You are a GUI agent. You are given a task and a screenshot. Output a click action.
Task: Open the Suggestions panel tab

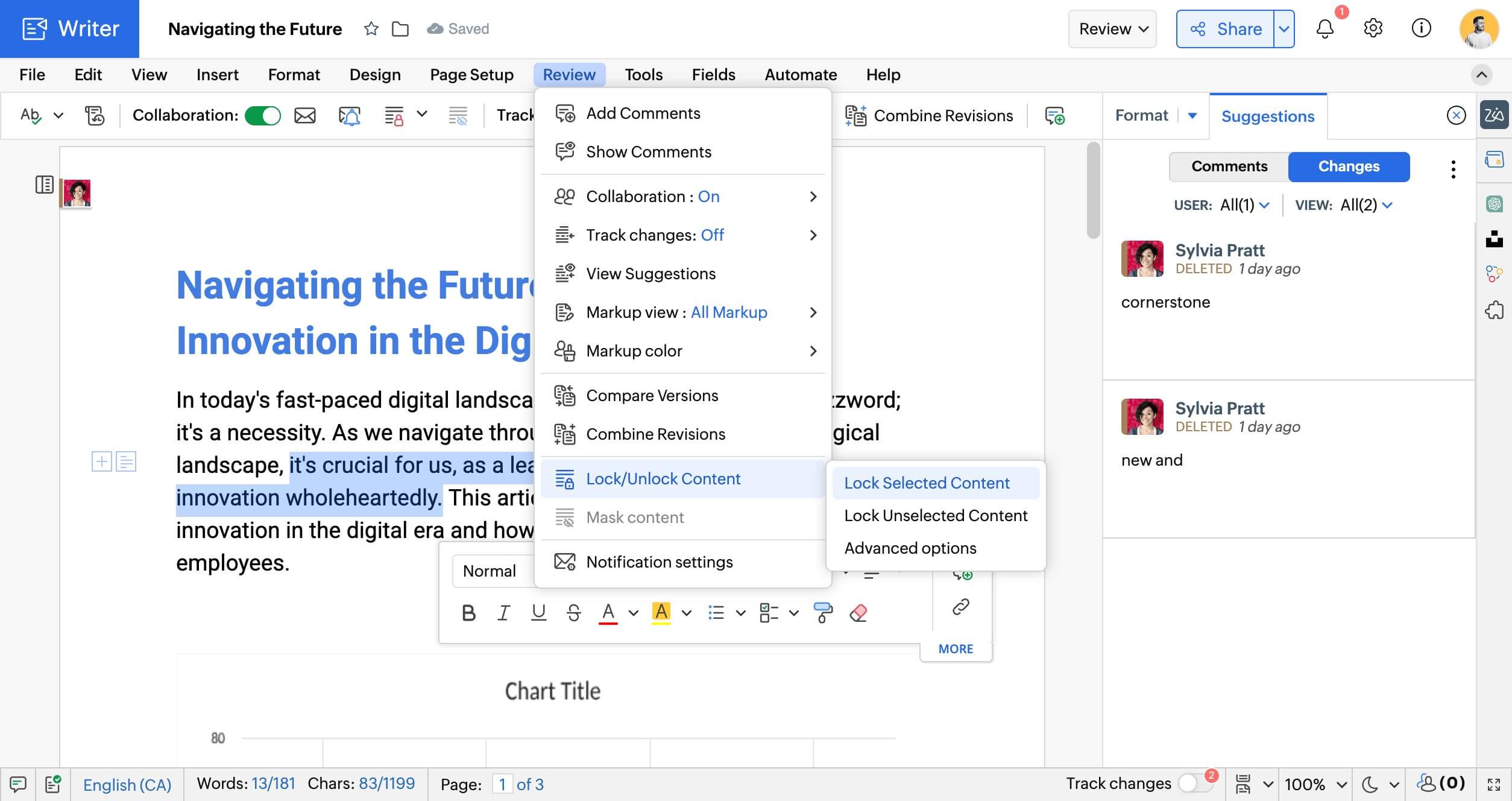(x=1268, y=116)
